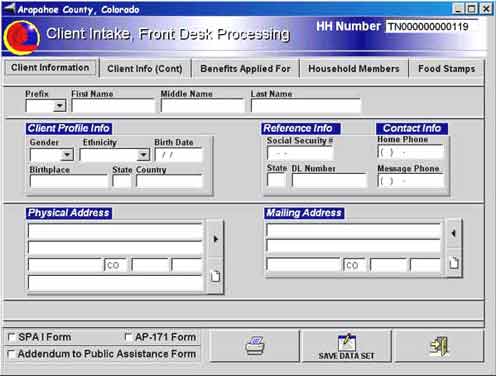Viewport: 500px width, 376px height.
Task: Click the Birthplace field
Action: [x=69, y=182]
